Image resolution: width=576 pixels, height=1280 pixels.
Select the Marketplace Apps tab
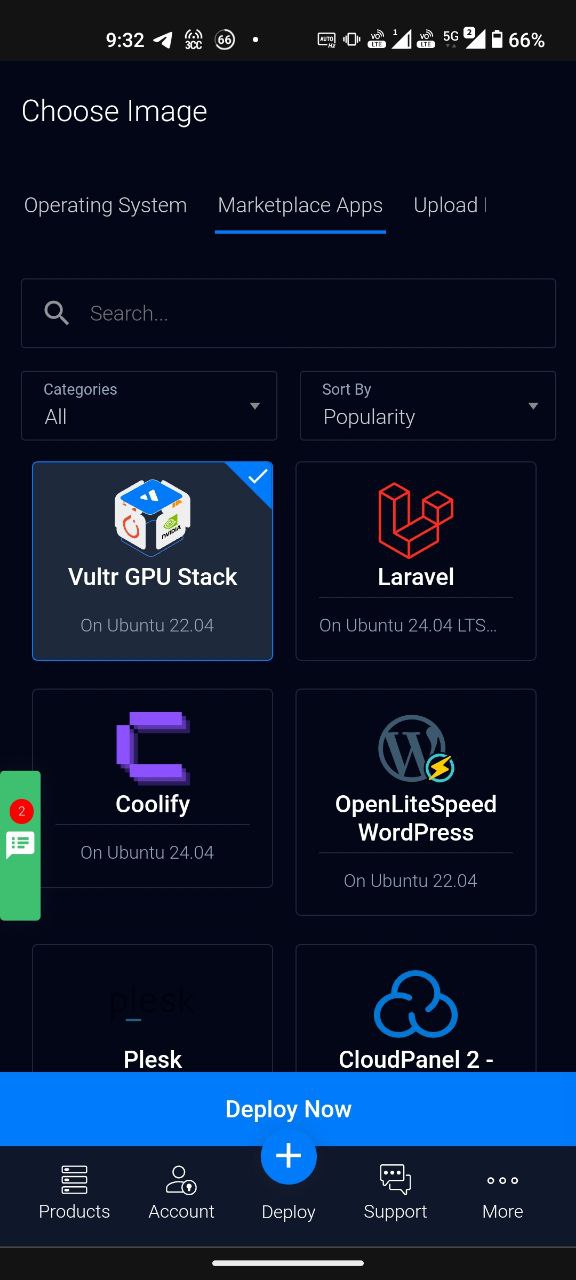pyautogui.click(x=300, y=205)
